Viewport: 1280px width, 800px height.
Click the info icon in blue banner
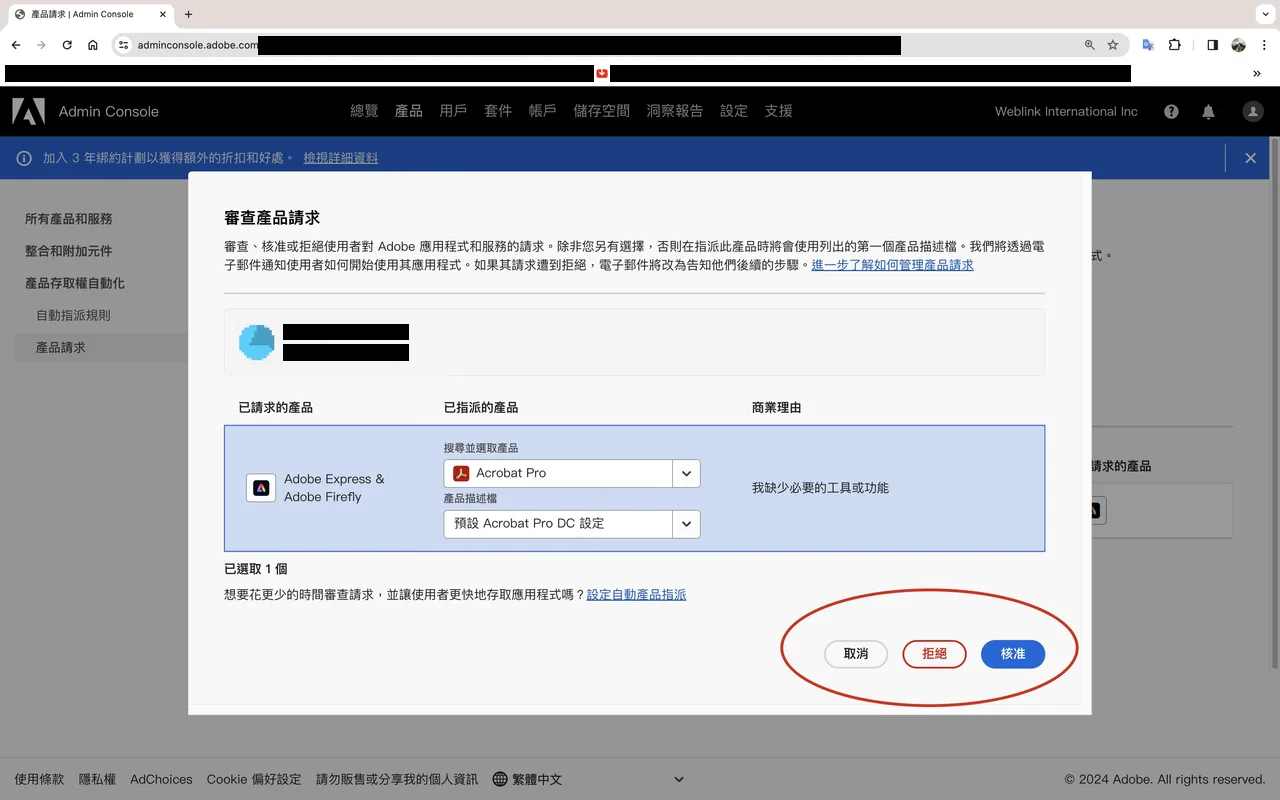click(24, 158)
